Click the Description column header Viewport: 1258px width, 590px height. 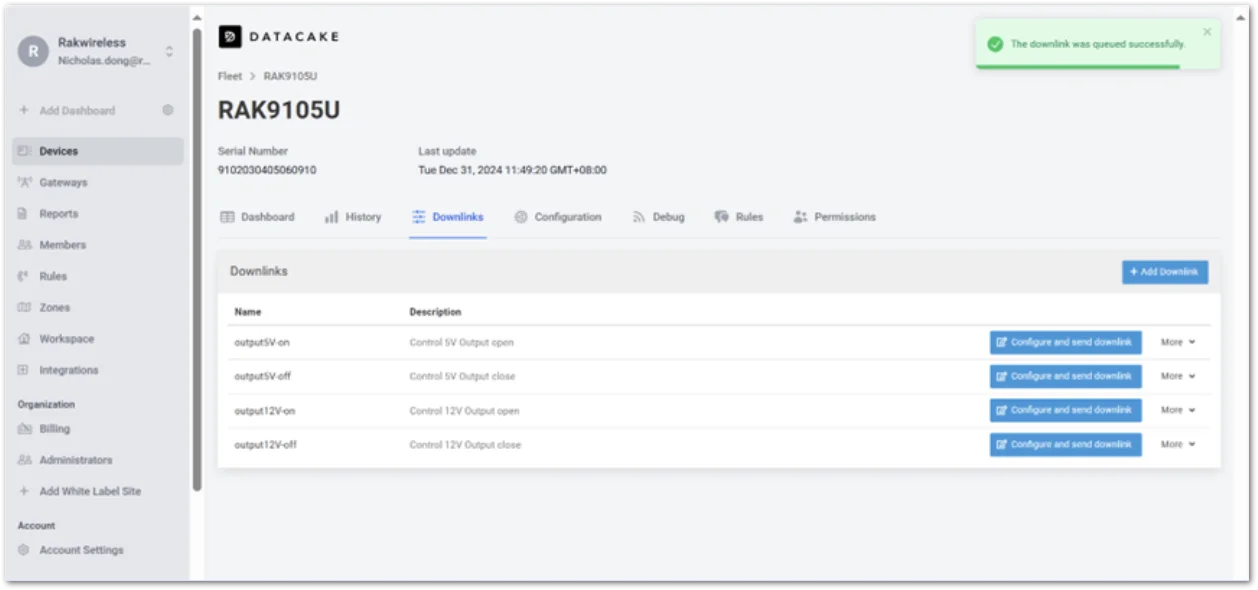[x=435, y=312]
